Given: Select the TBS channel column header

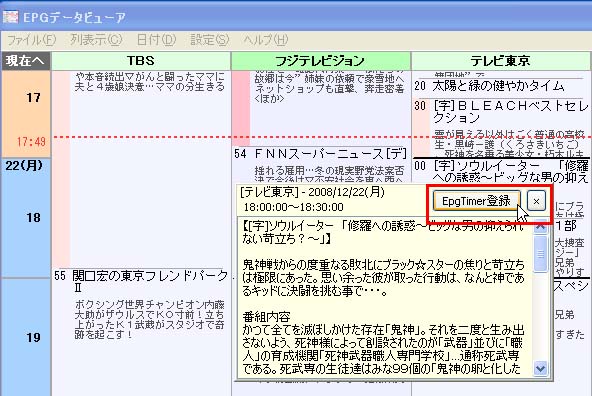Looking at the screenshot, I should (141, 61).
